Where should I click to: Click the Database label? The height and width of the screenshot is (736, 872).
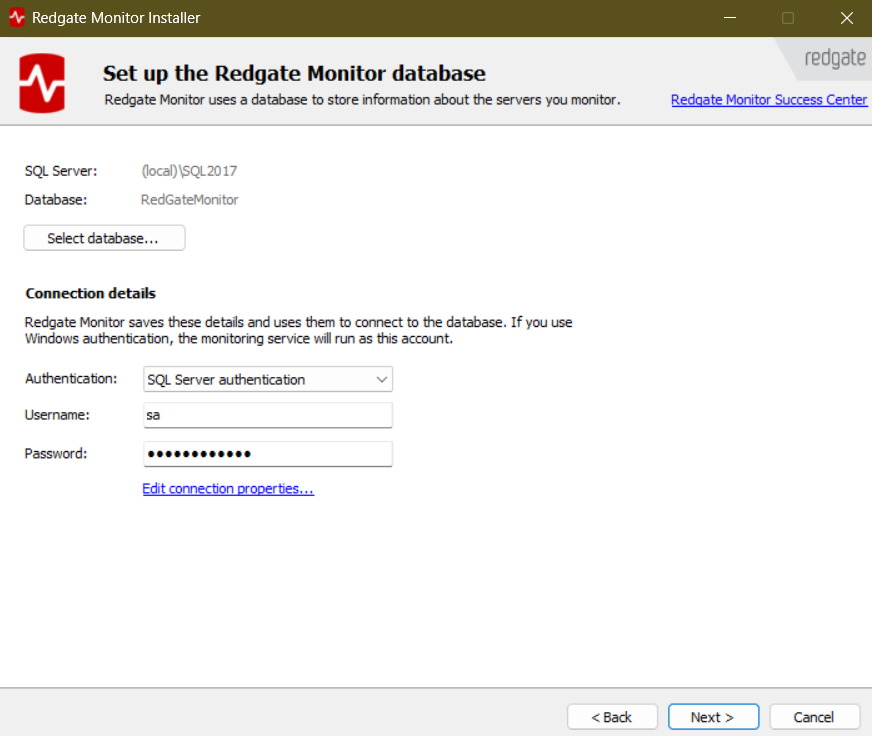click(56, 200)
